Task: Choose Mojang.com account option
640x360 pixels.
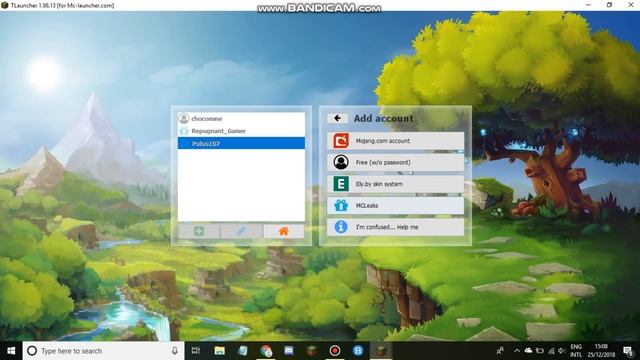Action: (395, 141)
